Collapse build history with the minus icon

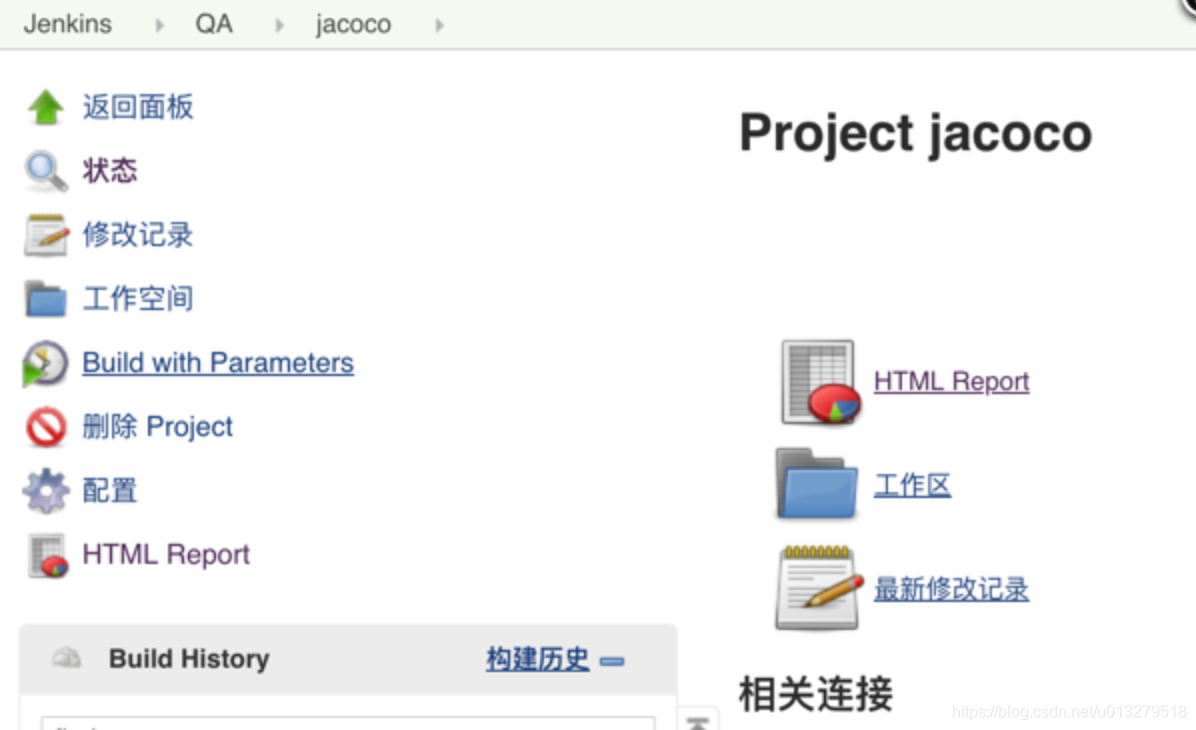(x=612, y=661)
